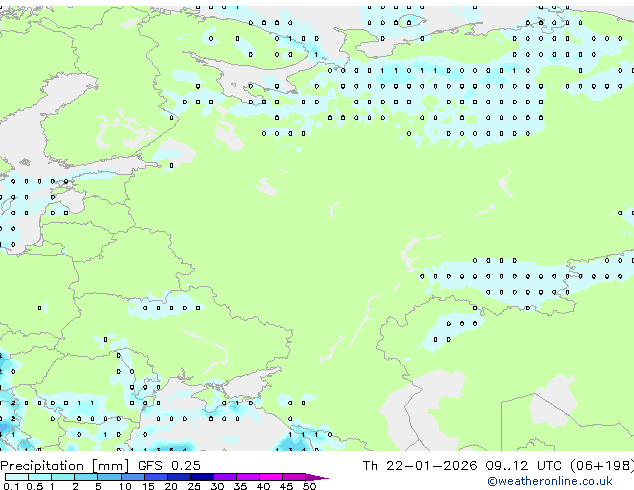Click the legend swatch between 1 and 2
Image resolution: width=634 pixels, height=490 pixels.
click(x=63, y=477)
